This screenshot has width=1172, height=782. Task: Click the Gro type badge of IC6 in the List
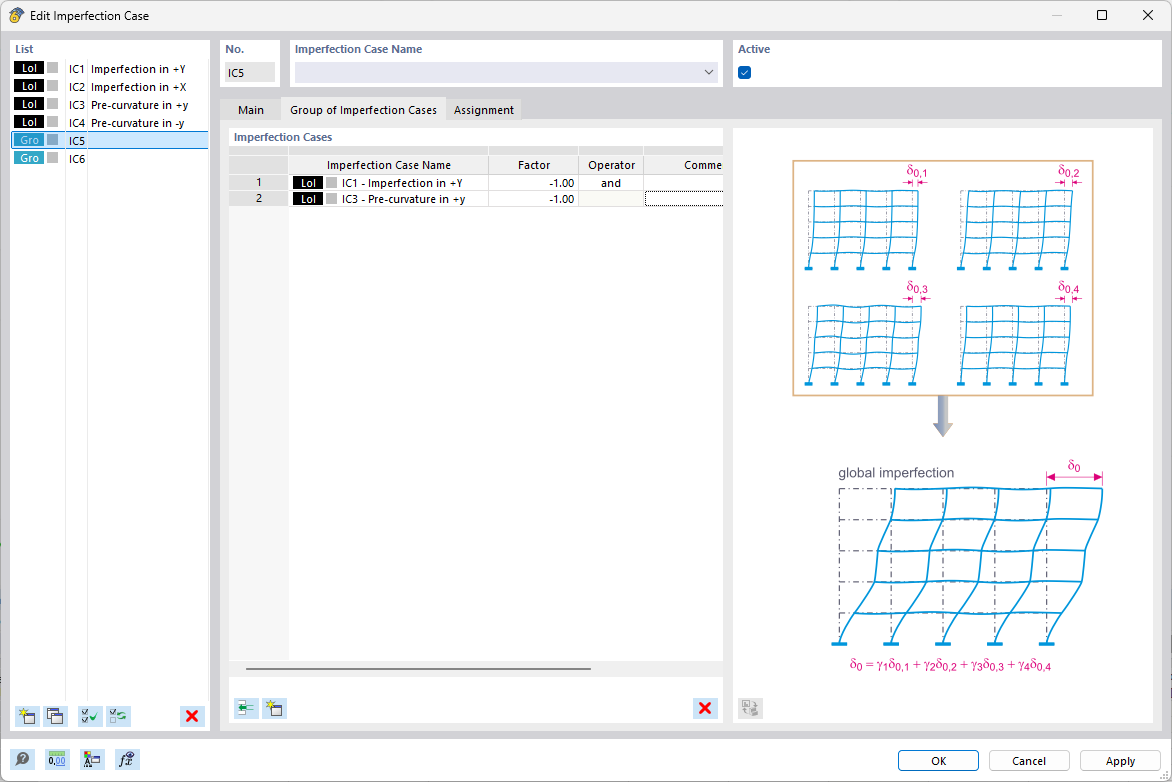(29, 158)
